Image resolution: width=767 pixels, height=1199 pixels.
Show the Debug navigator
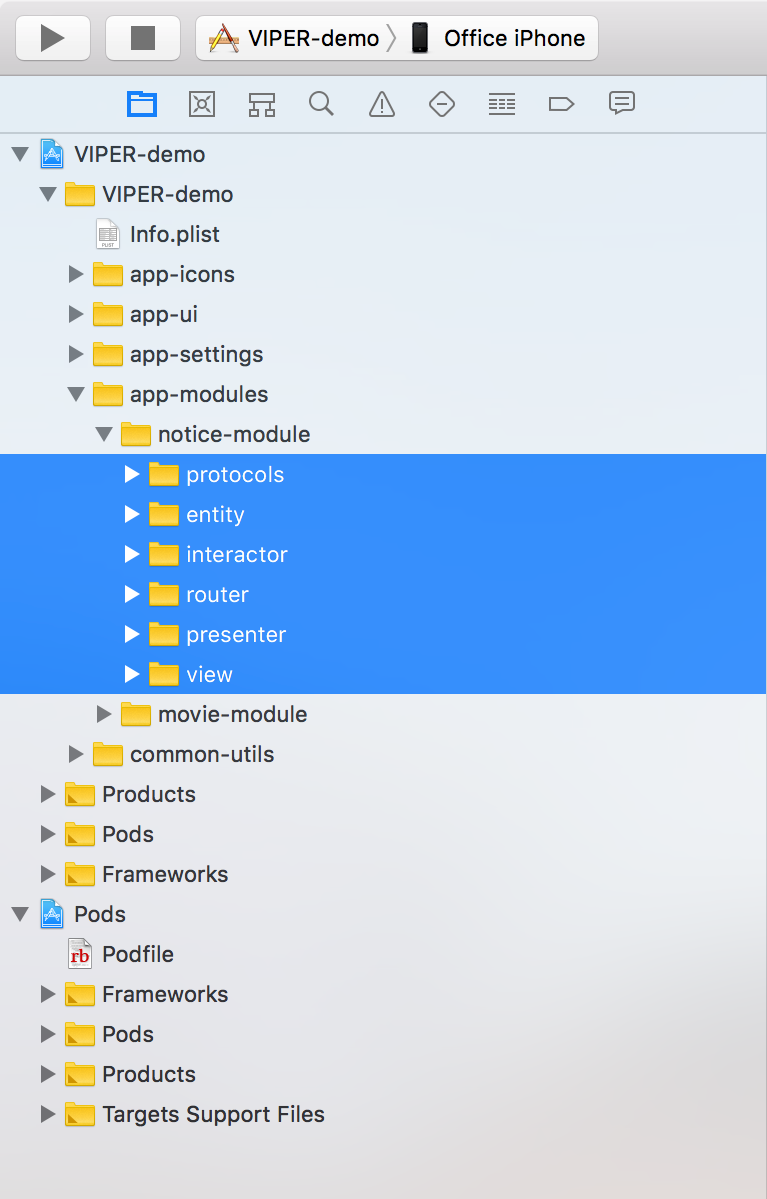click(x=501, y=103)
